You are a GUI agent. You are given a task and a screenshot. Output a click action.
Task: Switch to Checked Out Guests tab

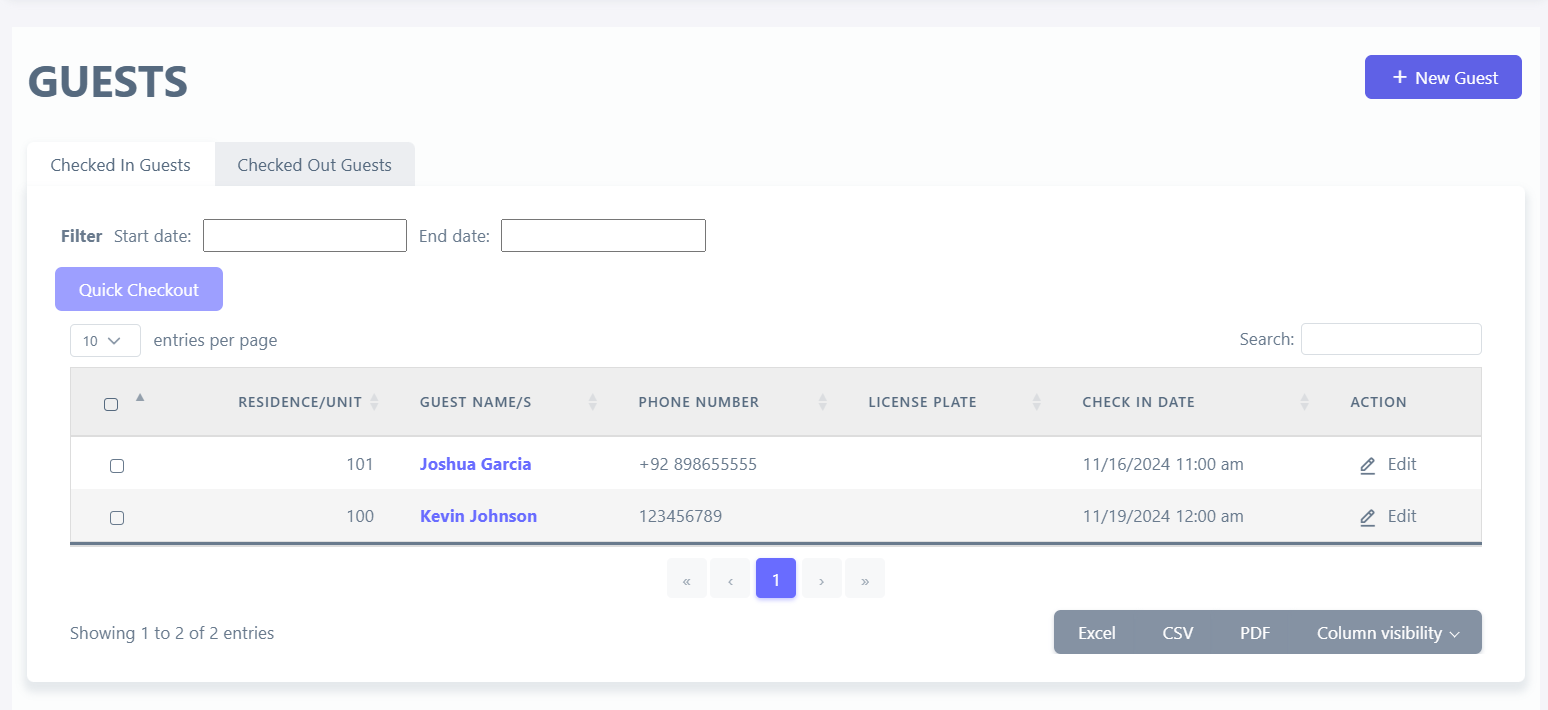tap(314, 165)
